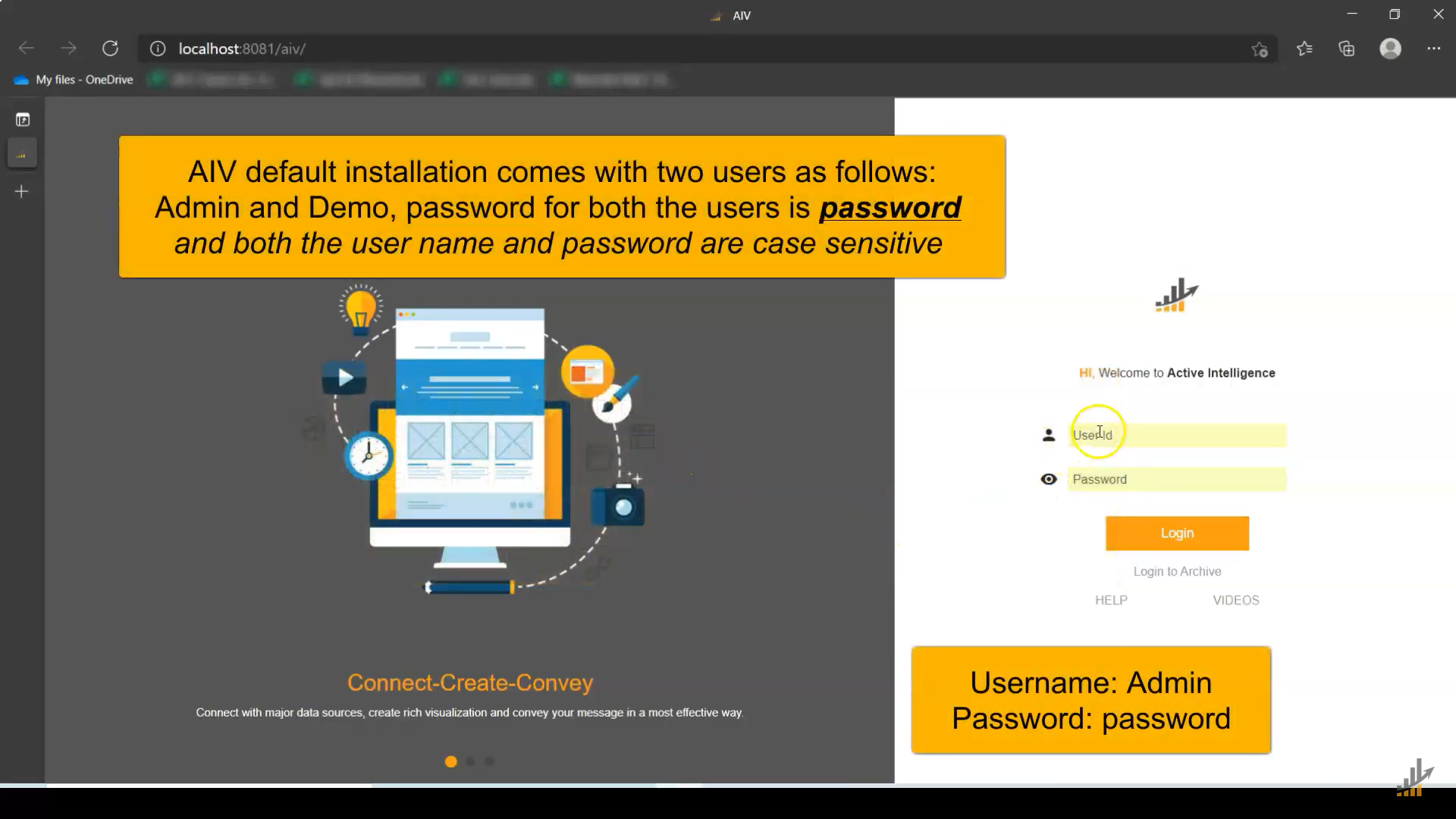Viewport: 1456px width, 819px height.
Task: Select the AIV vertical tab
Action: tap(22, 154)
